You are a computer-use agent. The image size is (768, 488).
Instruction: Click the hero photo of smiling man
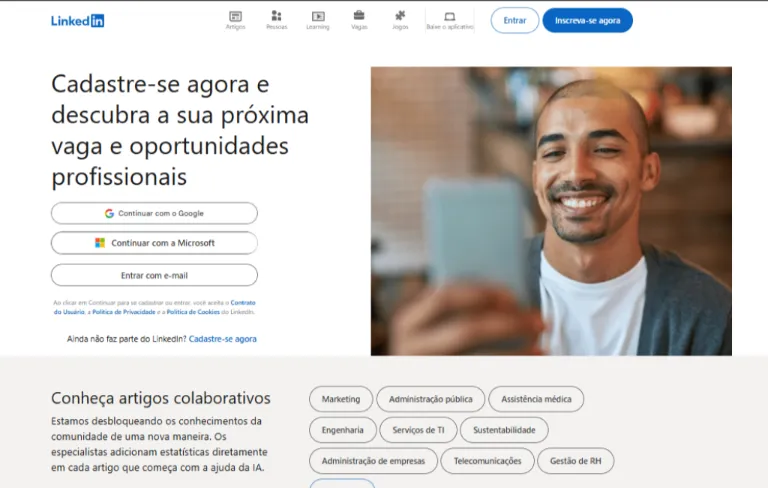[x=551, y=211]
